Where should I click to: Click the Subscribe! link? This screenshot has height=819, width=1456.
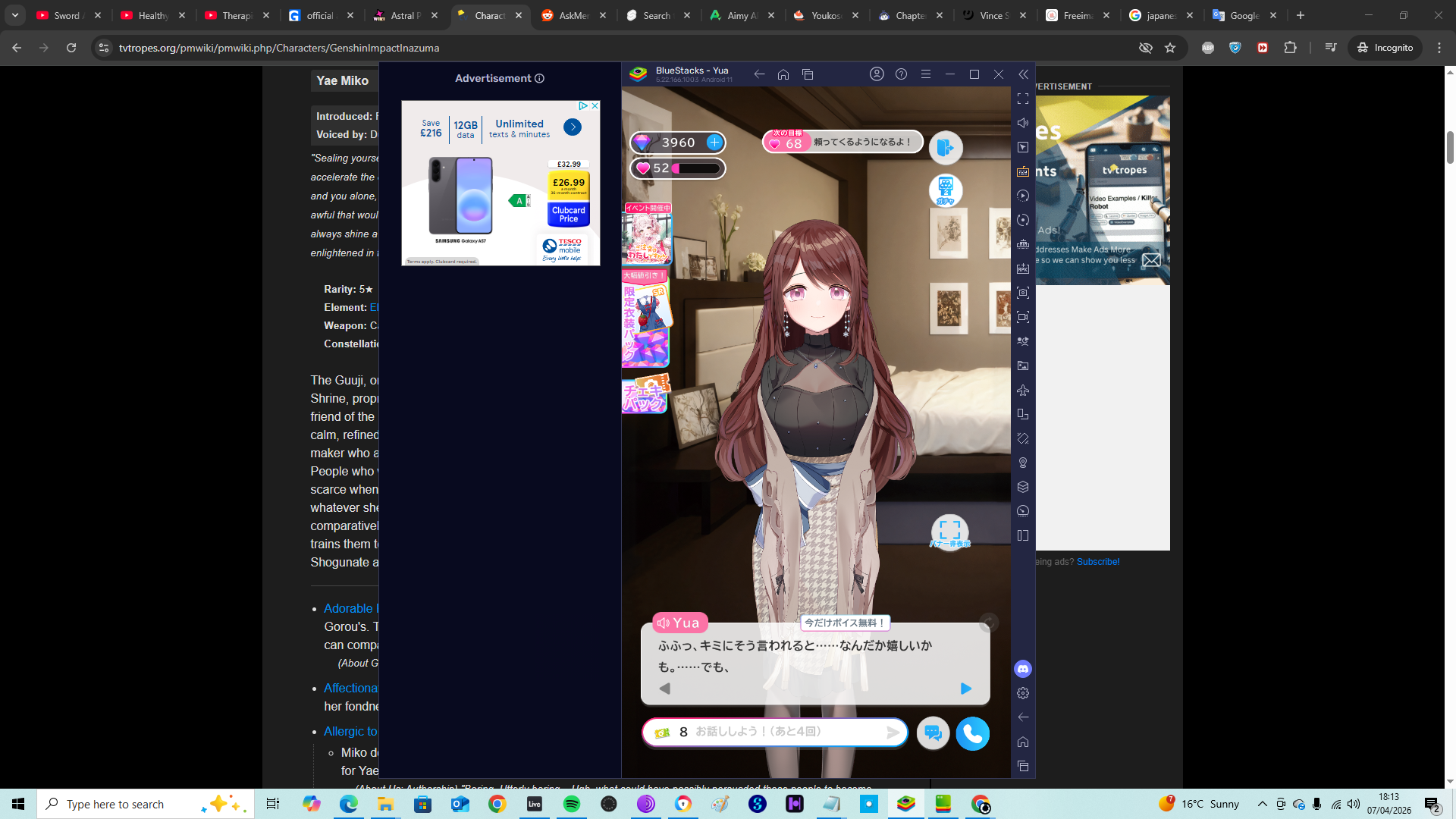[x=1098, y=562]
